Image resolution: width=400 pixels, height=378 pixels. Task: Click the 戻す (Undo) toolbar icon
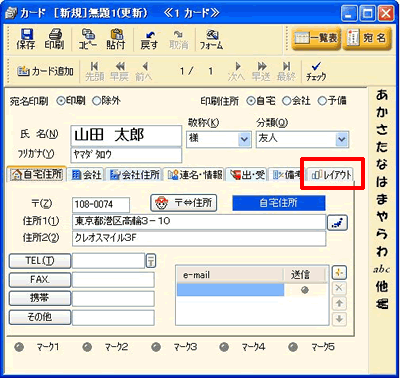[x=149, y=39]
